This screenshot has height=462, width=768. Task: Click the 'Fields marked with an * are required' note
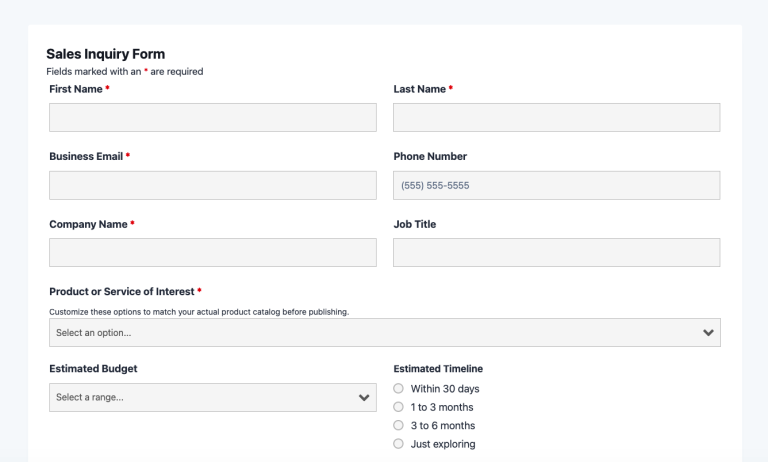tap(124, 72)
